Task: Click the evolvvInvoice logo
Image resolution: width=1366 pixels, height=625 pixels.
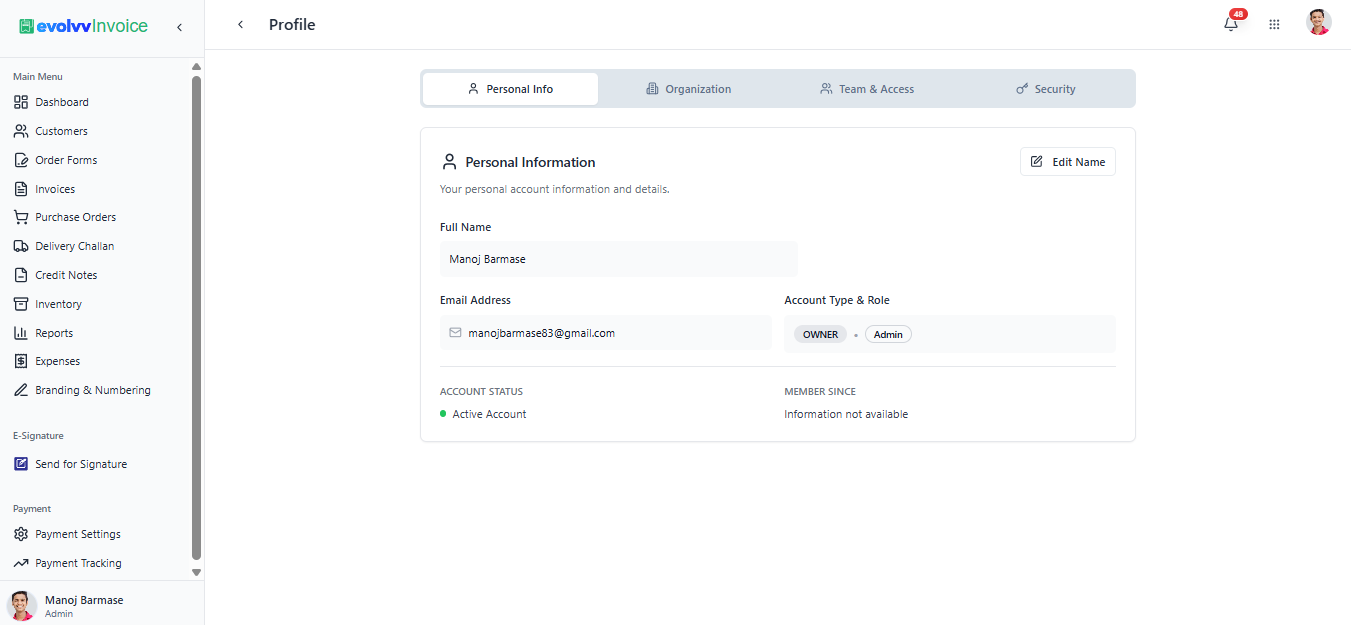Action: pos(84,26)
